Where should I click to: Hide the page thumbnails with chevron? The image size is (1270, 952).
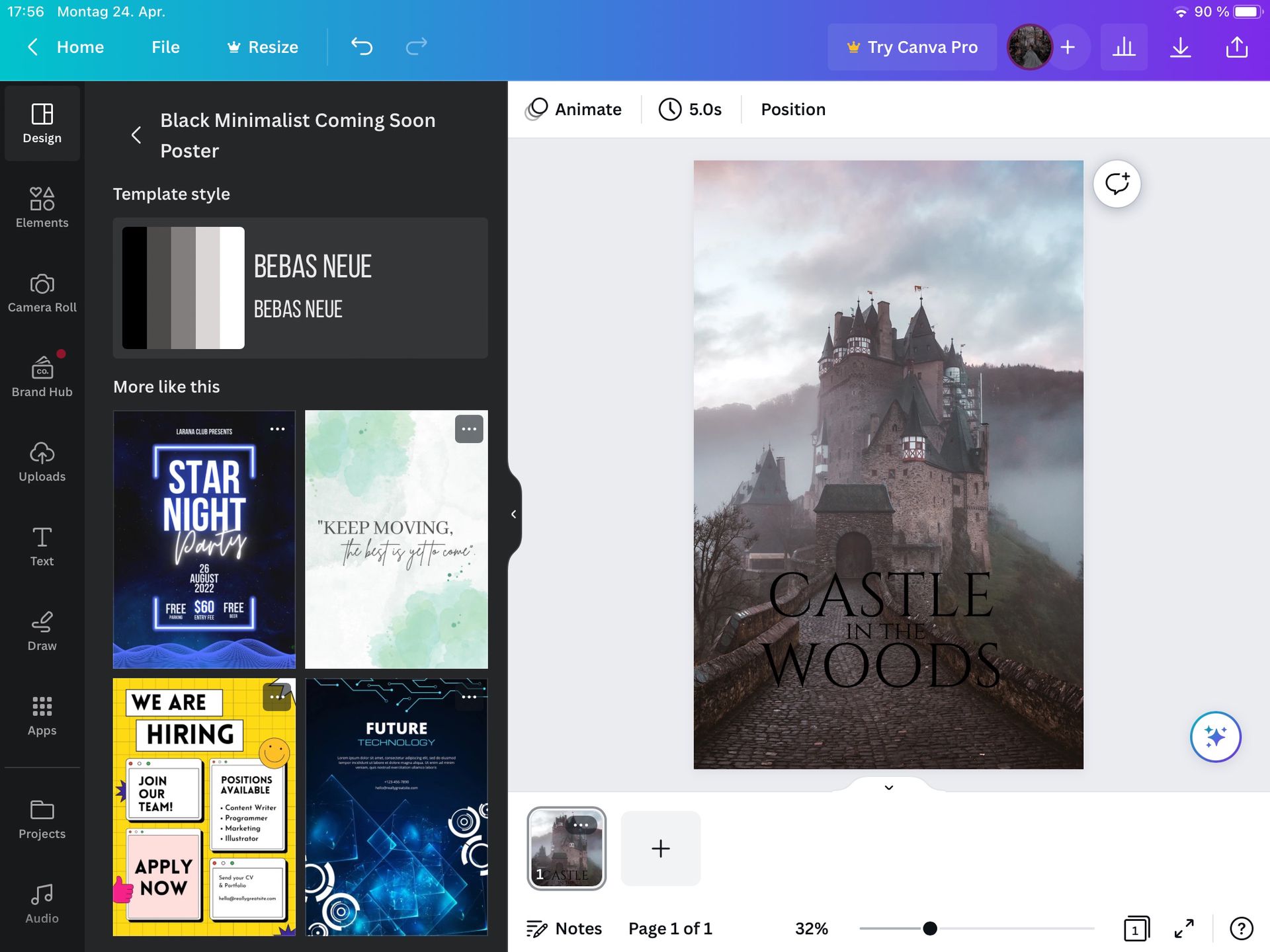888,787
